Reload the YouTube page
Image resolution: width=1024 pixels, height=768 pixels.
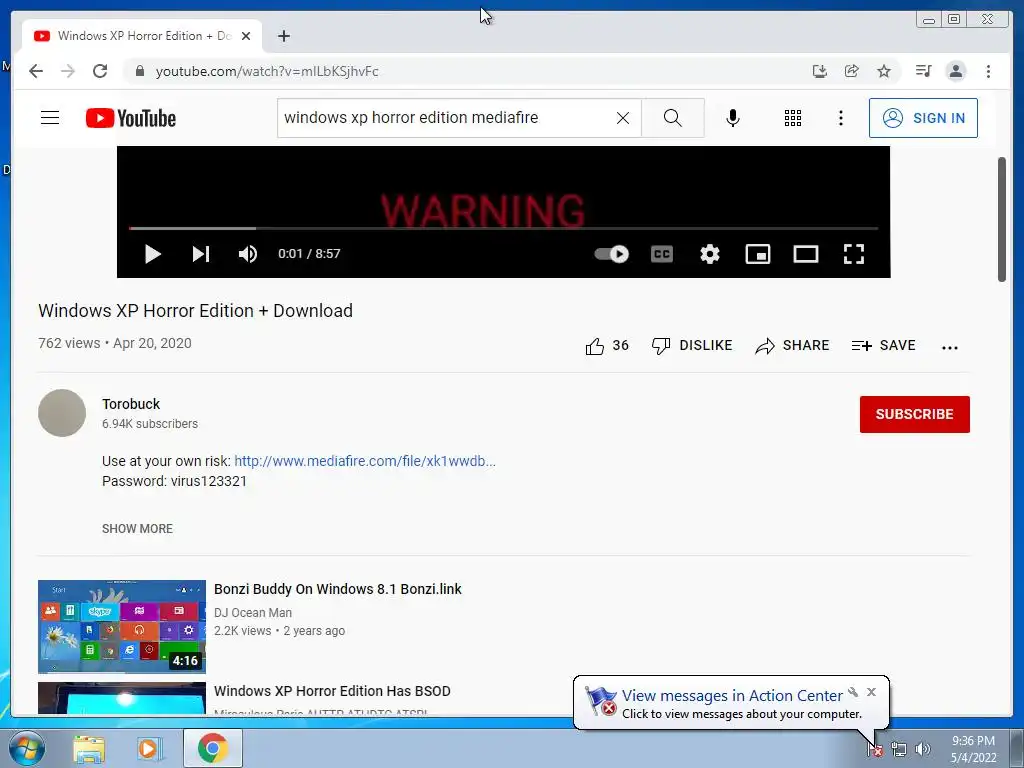[100, 71]
